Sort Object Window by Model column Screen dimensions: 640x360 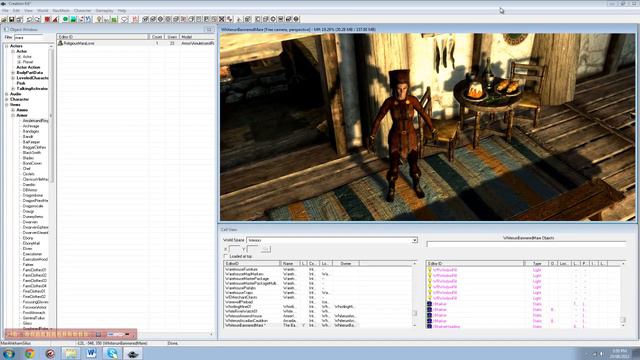(x=197, y=37)
